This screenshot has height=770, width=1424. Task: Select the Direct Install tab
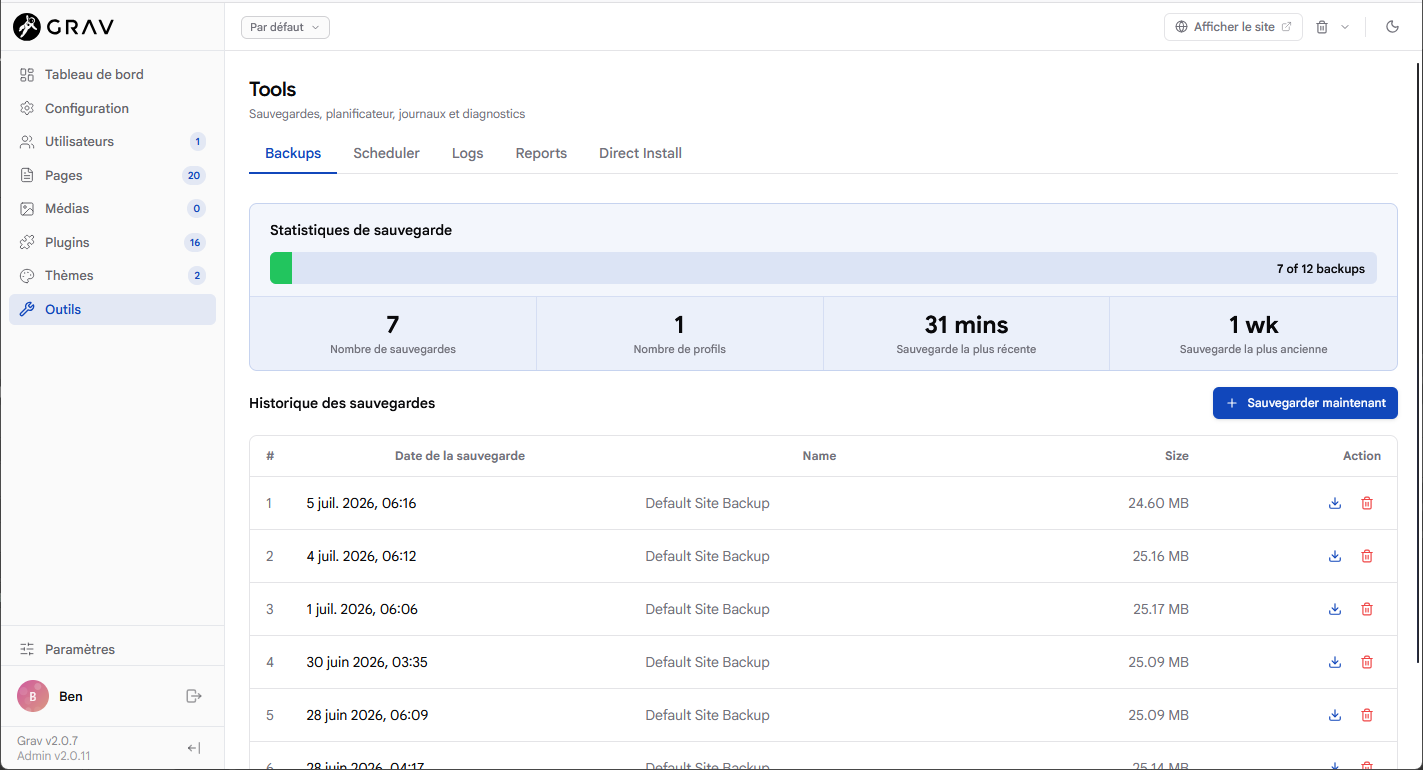(640, 153)
